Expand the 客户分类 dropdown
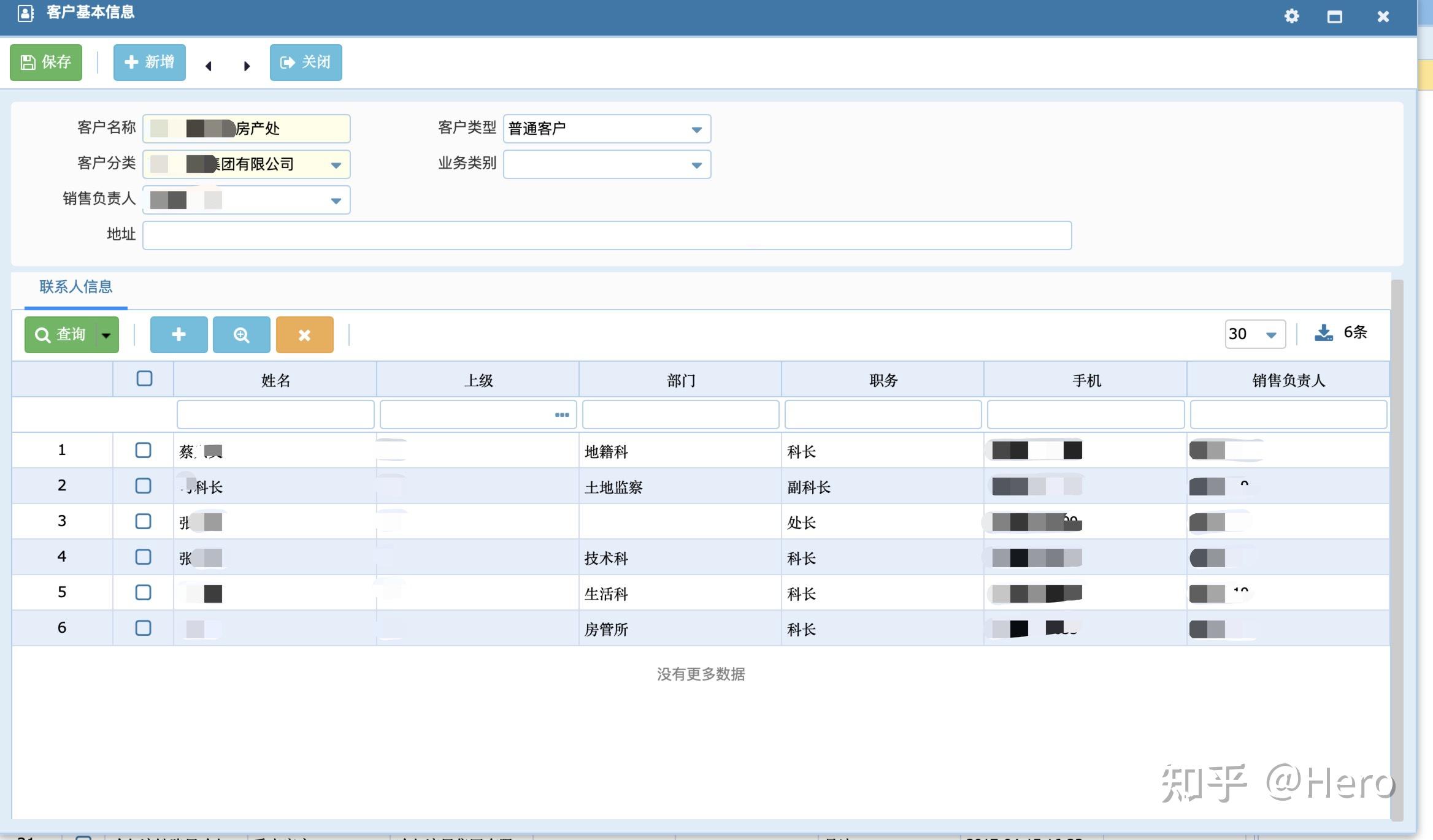The height and width of the screenshot is (840, 1433). (336, 164)
